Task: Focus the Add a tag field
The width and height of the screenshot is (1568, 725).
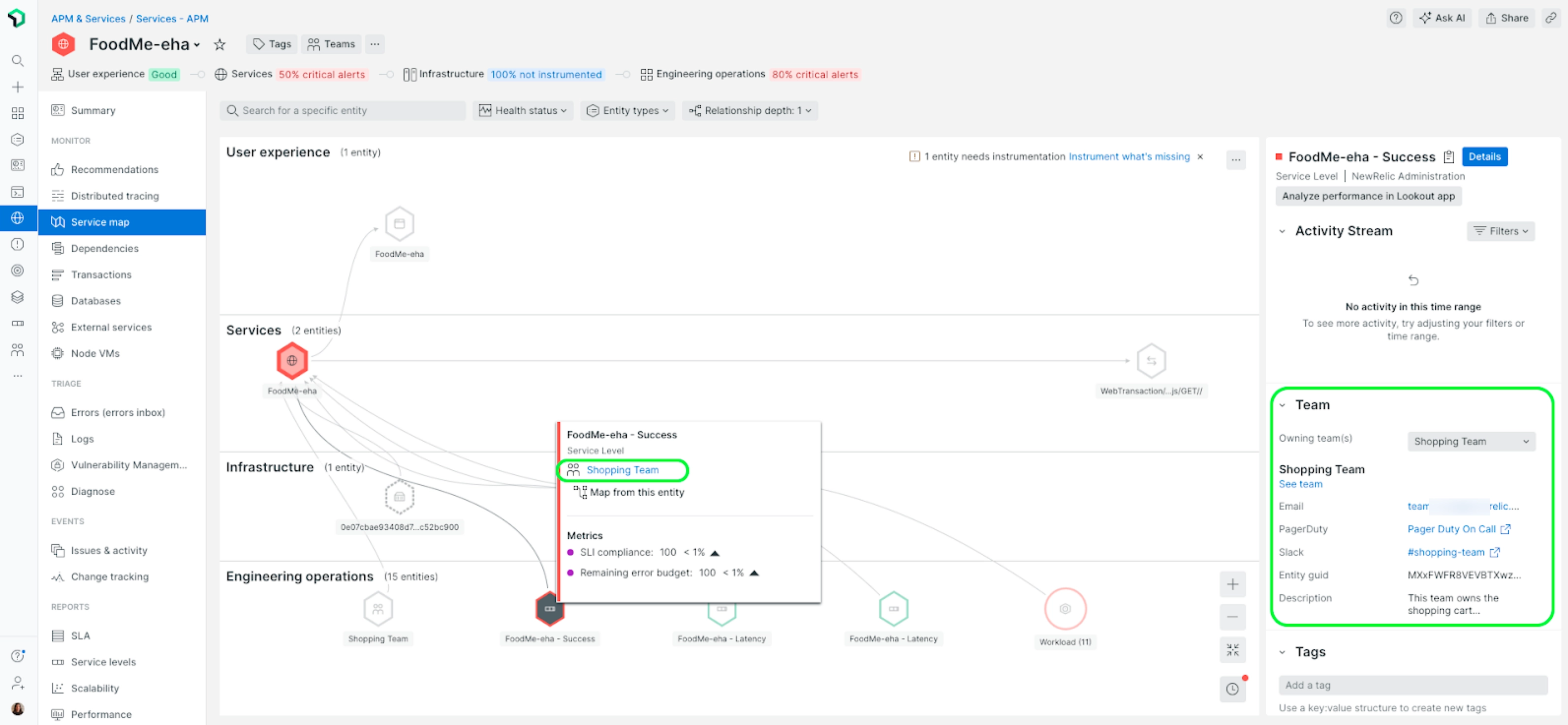Action: coord(1413,685)
